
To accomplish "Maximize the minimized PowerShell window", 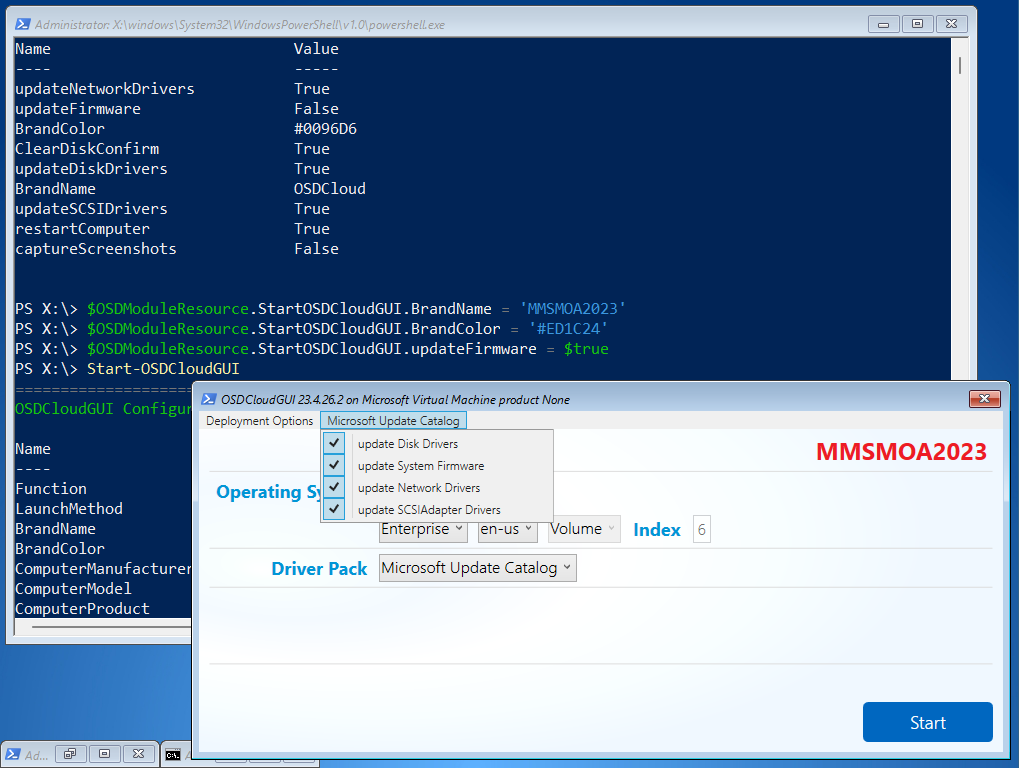I will [105, 754].
